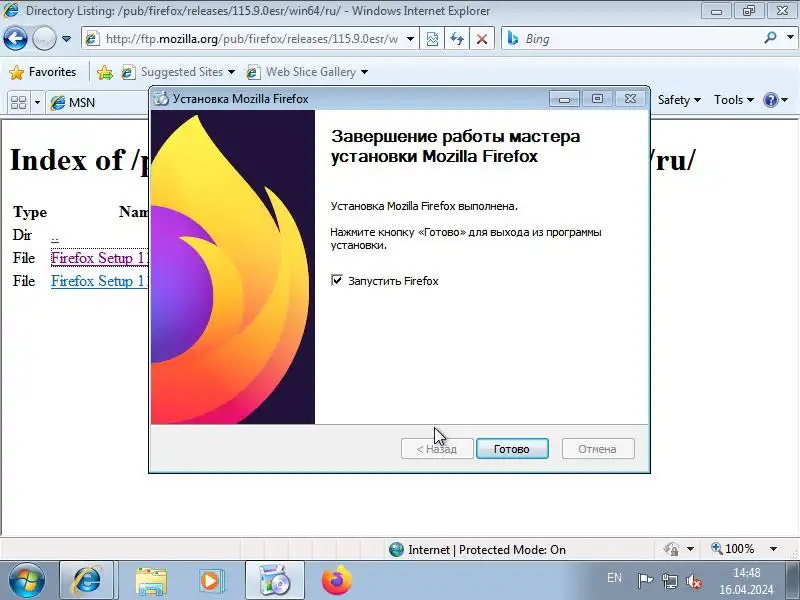Go back with Internet Explorer Back arrow
Image resolution: width=800 pixels, height=600 pixels.
[x=15, y=38]
